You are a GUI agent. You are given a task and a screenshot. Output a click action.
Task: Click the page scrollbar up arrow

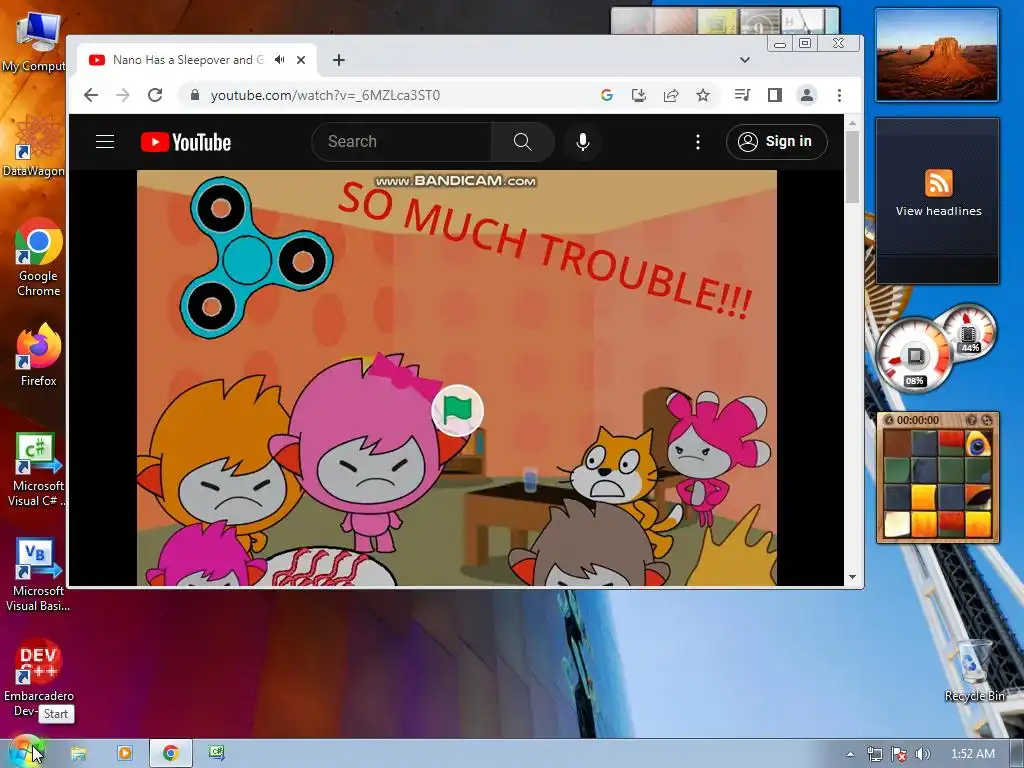(x=852, y=123)
